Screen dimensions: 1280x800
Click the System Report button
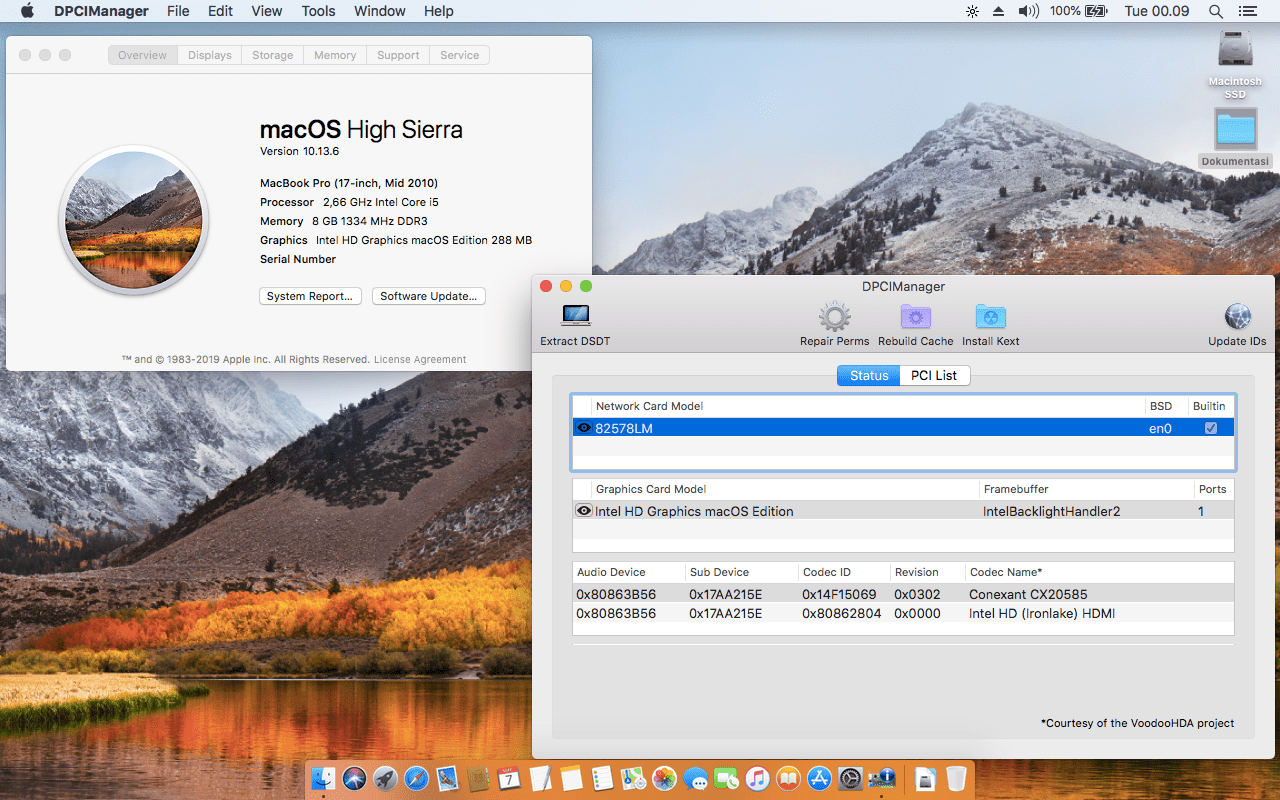pyautogui.click(x=310, y=296)
